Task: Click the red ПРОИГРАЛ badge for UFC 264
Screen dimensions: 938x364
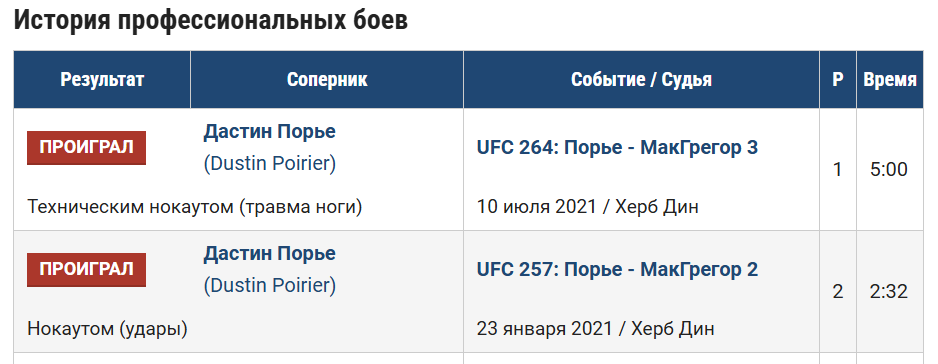Action: tap(86, 148)
